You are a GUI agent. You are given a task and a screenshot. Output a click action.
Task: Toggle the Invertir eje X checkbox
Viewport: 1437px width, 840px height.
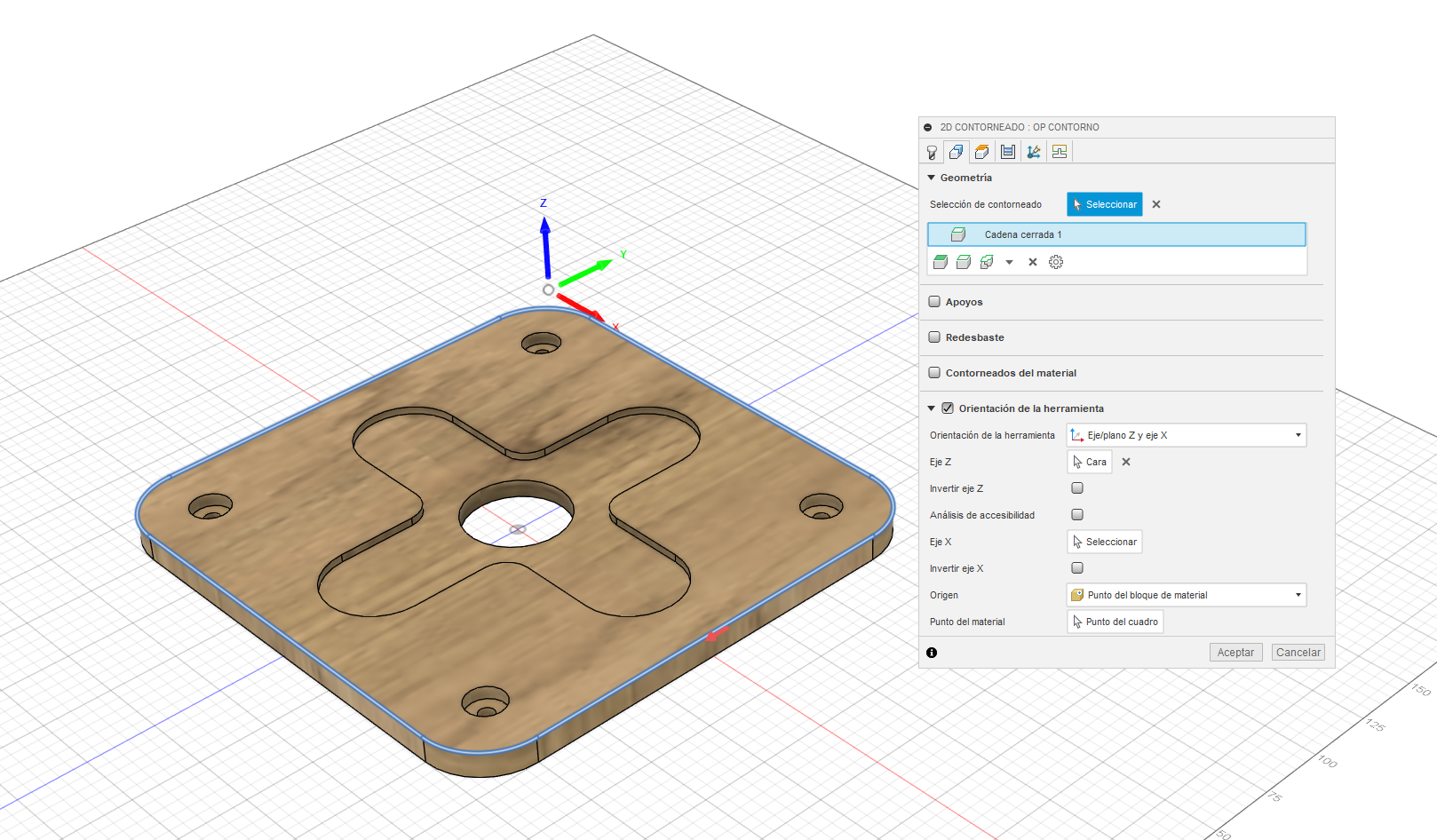pos(1077,568)
